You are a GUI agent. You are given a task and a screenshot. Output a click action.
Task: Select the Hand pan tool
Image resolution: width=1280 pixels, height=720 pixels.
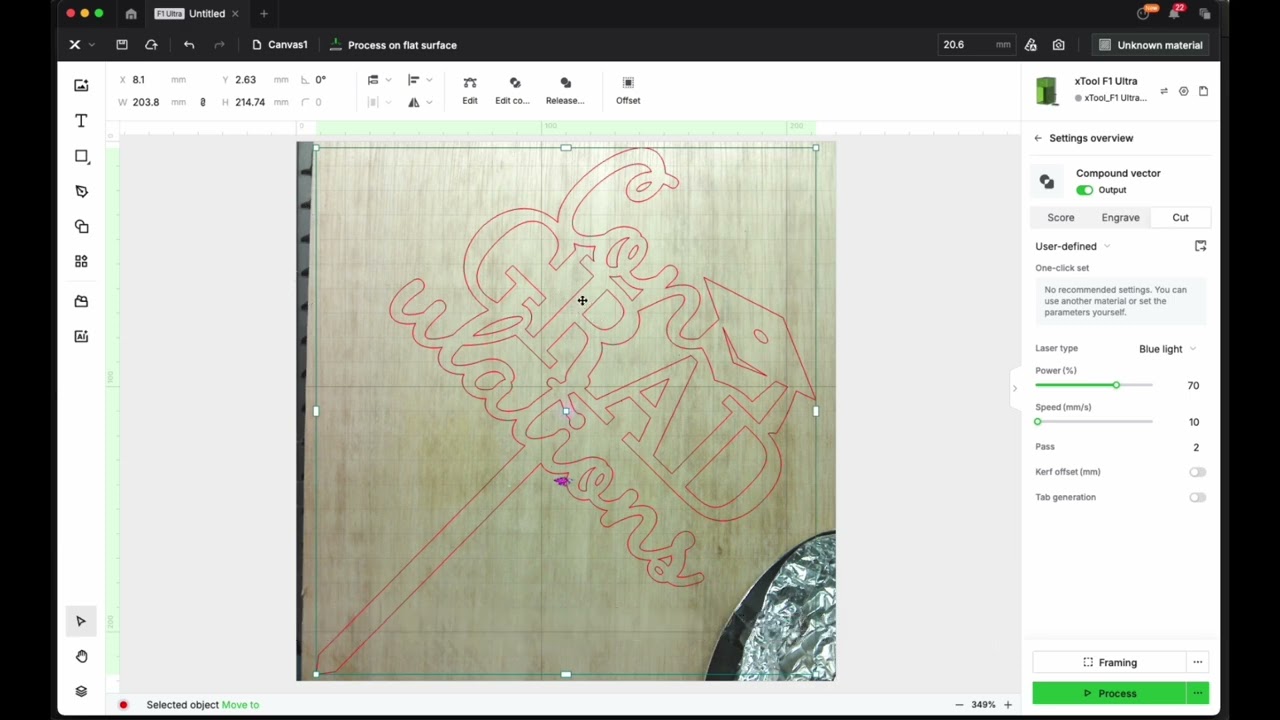(x=81, y=656)
